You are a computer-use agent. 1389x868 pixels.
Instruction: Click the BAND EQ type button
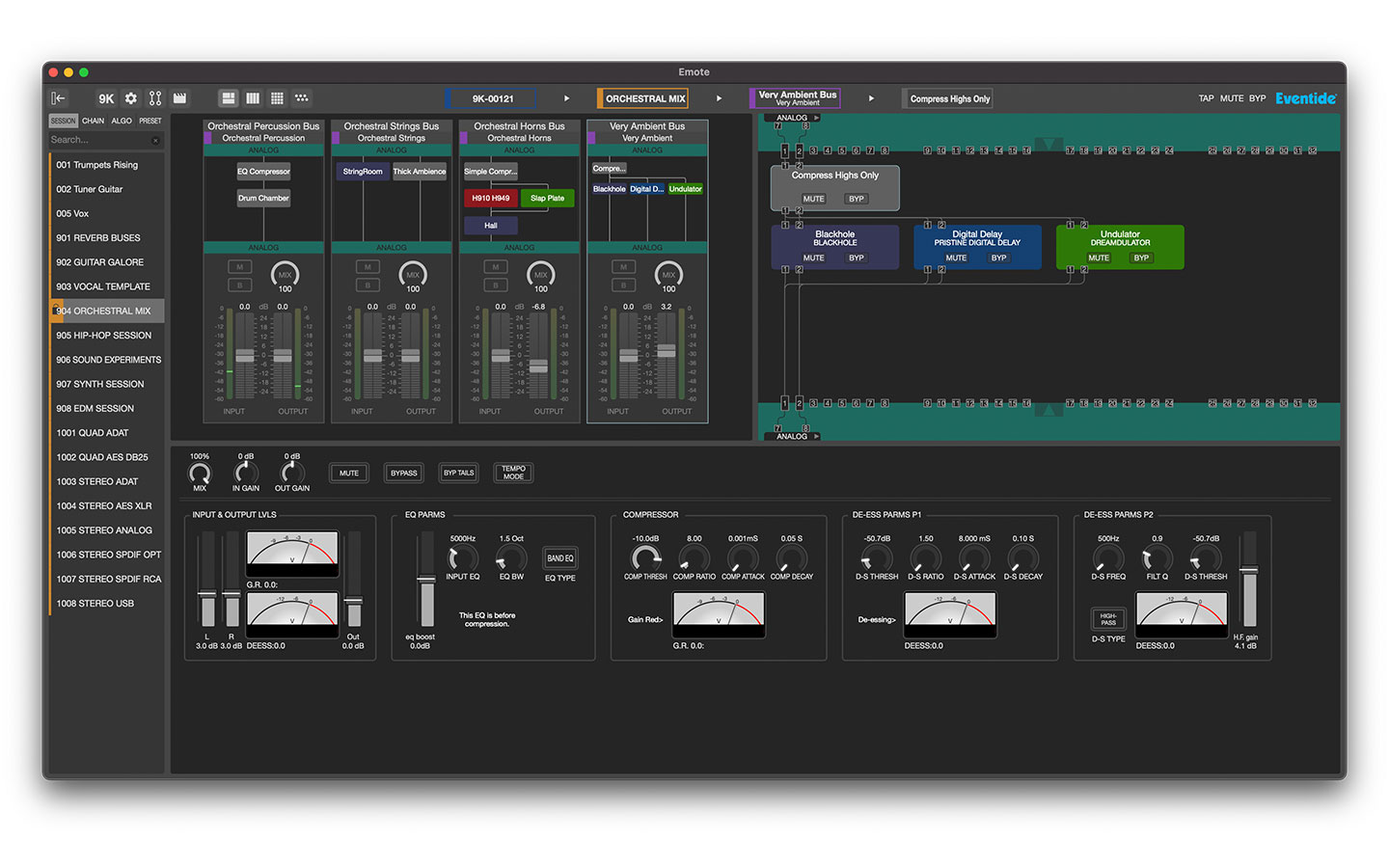coord(560,558)
